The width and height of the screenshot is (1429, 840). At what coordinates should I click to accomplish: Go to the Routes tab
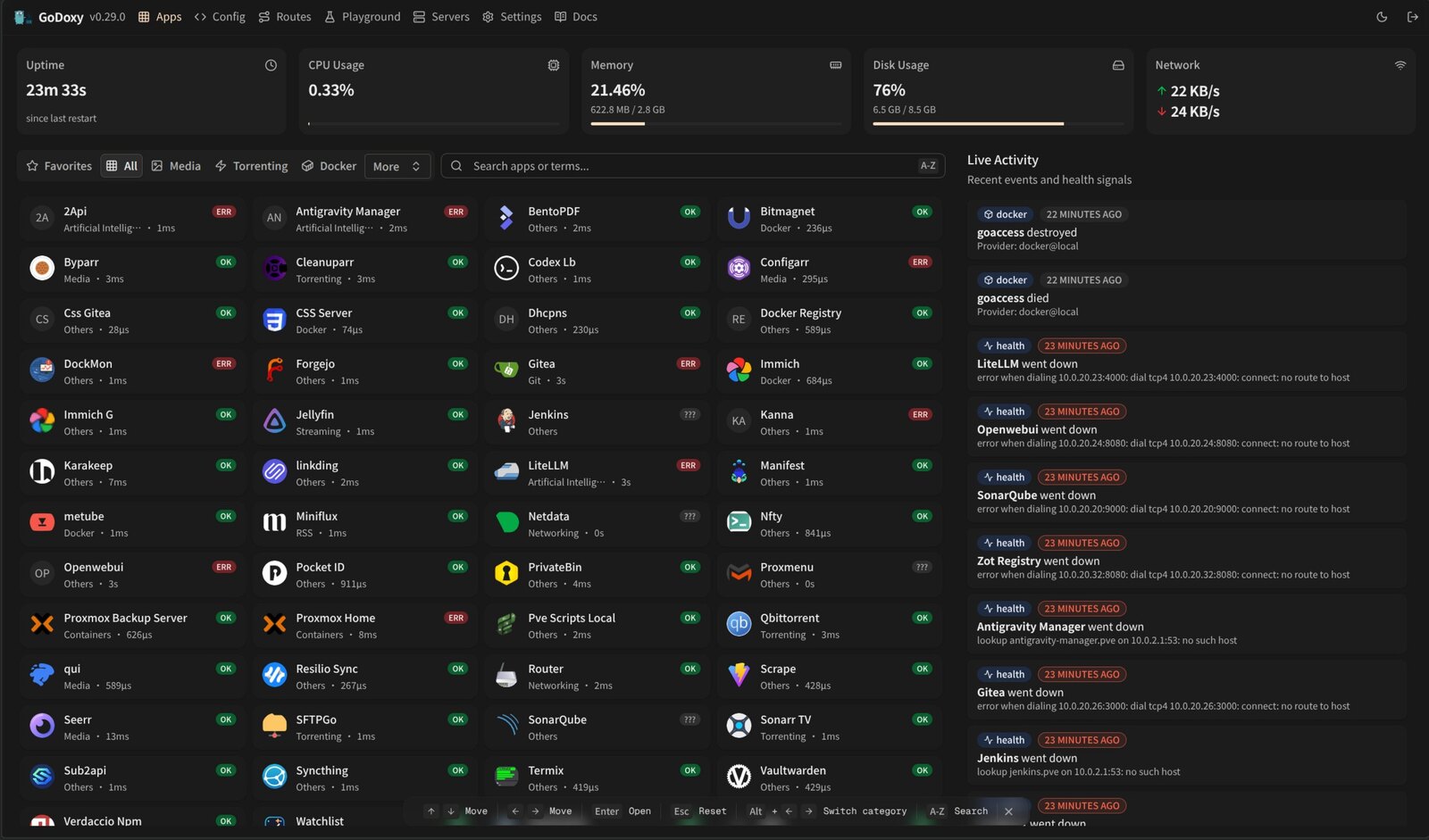click(x=285, y=17)
